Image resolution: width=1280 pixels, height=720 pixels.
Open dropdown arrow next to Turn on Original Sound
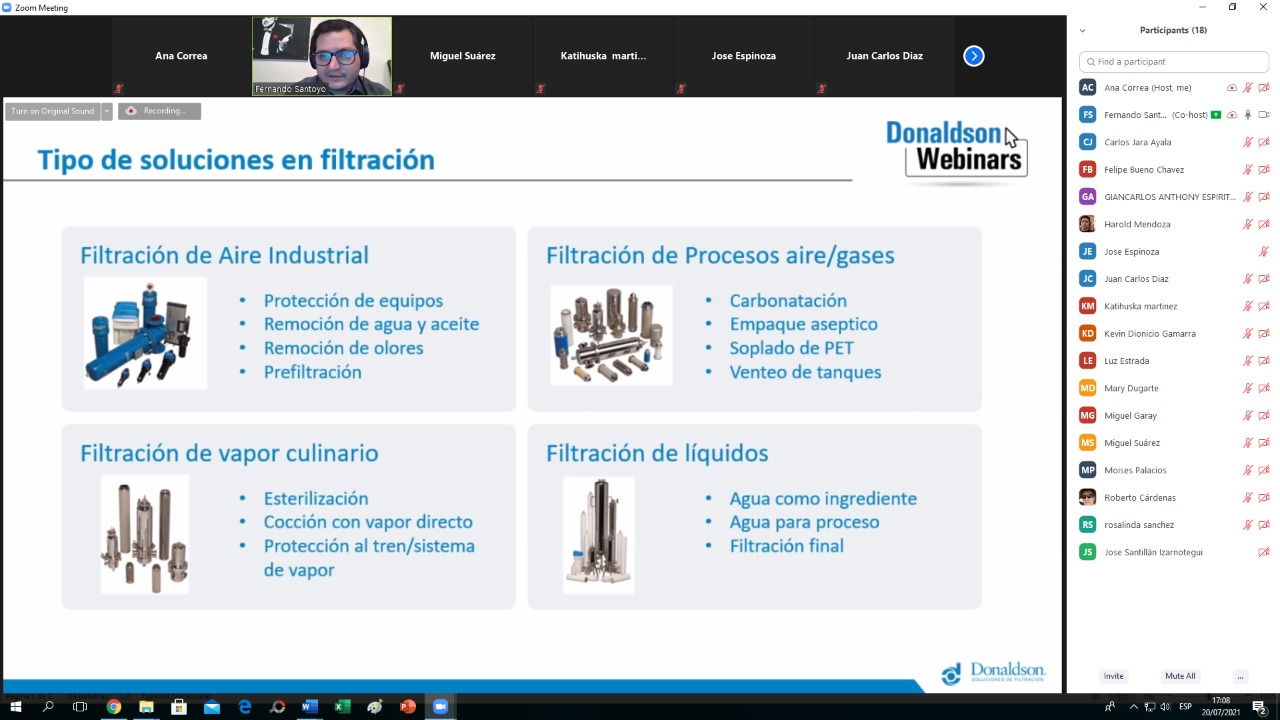[x=107, y=111]
